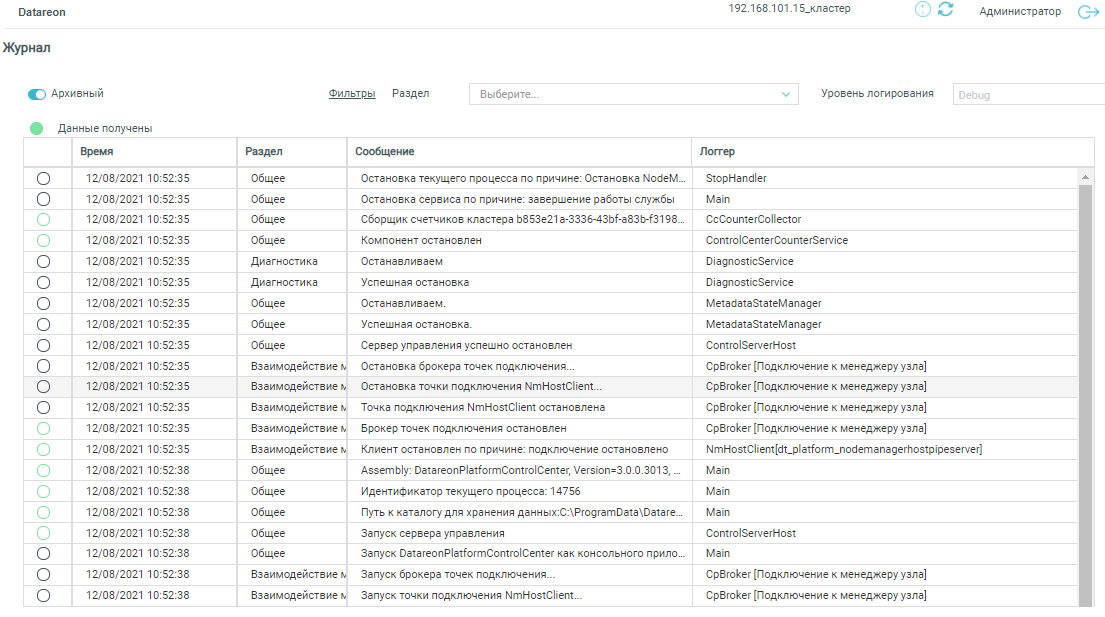Click the refresh arrows icon in header
Image resolution: width=1105 pixels, height=617 pixels.
pos(945,10)
